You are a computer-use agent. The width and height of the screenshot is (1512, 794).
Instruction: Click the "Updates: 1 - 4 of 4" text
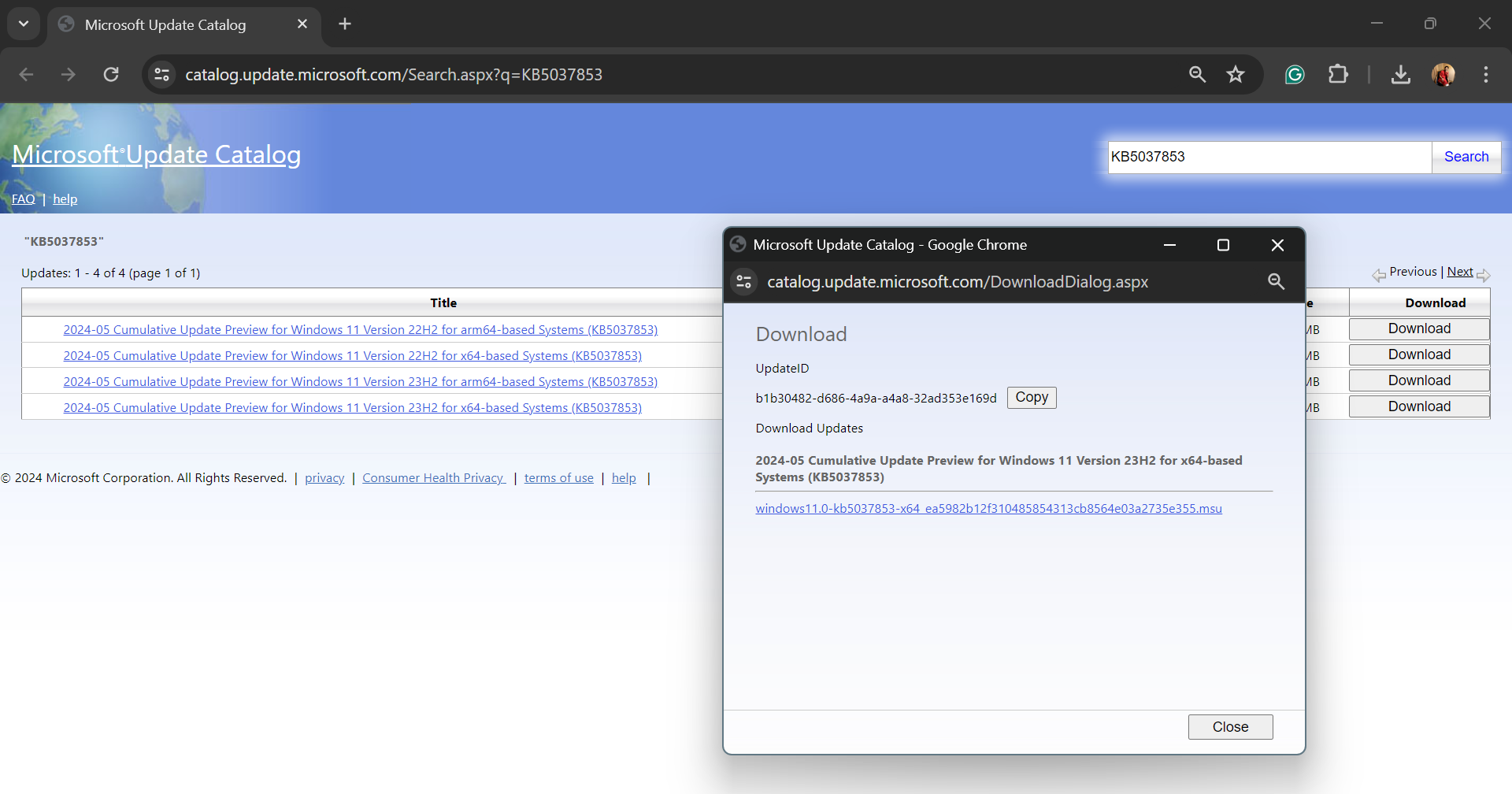tap(110, 273)
